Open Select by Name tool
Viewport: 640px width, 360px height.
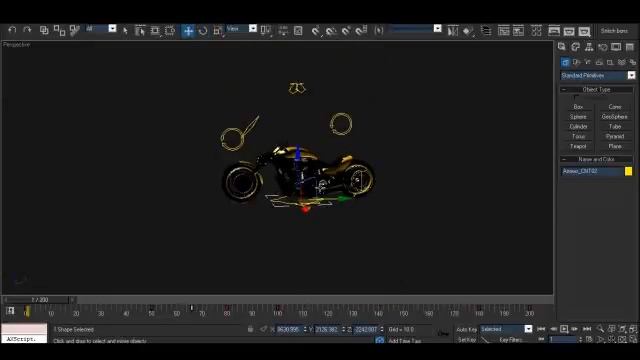[140, 31]
